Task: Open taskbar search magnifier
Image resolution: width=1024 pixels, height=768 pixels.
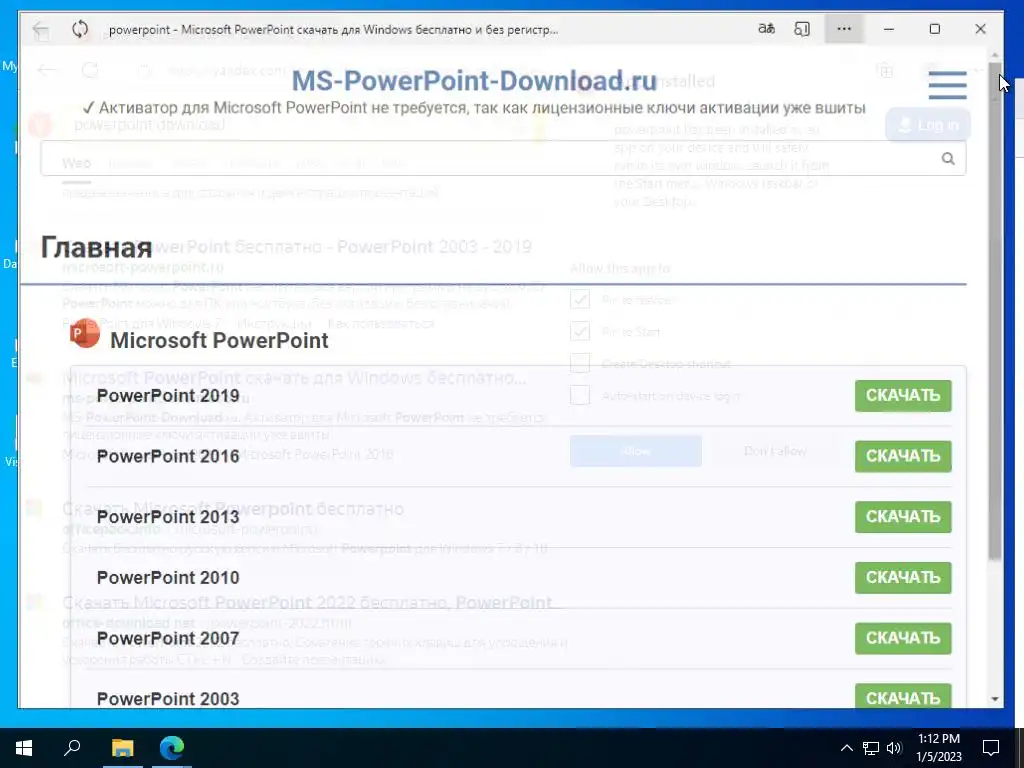Action: coord(72,747)
